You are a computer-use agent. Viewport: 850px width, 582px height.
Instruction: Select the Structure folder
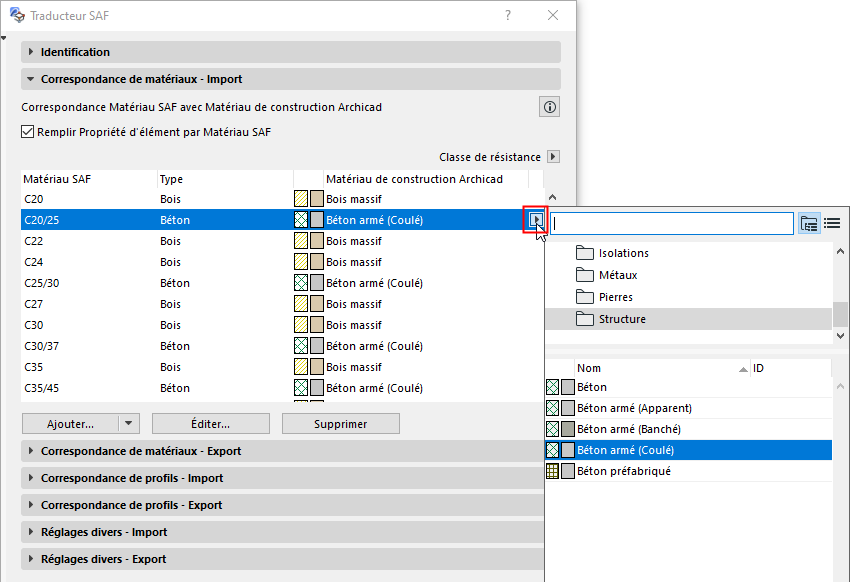point(688,319)
